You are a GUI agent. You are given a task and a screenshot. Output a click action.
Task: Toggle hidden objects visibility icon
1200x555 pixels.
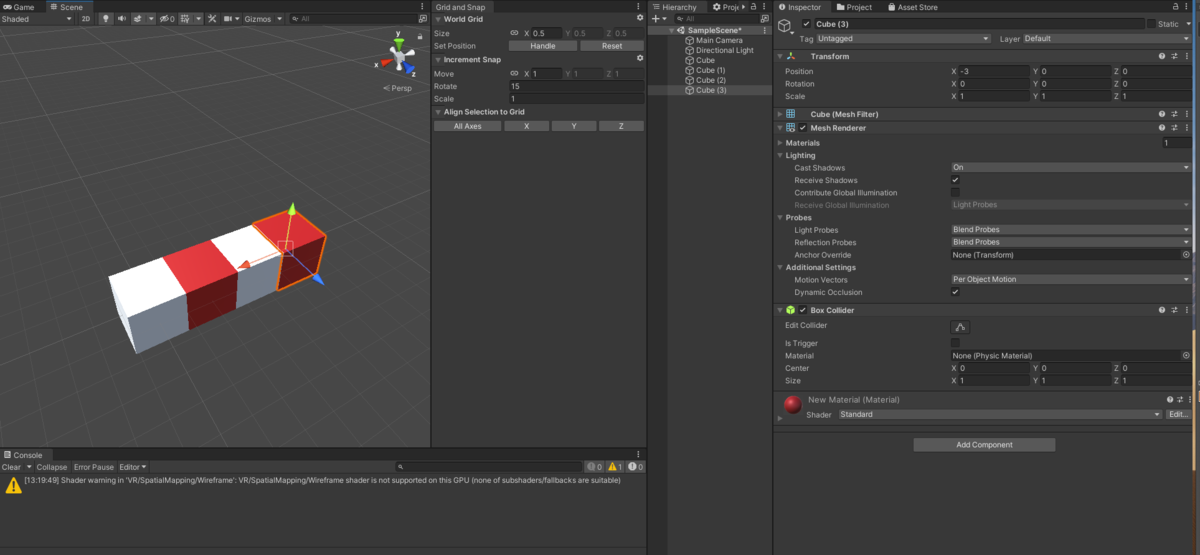pos(166,19)
